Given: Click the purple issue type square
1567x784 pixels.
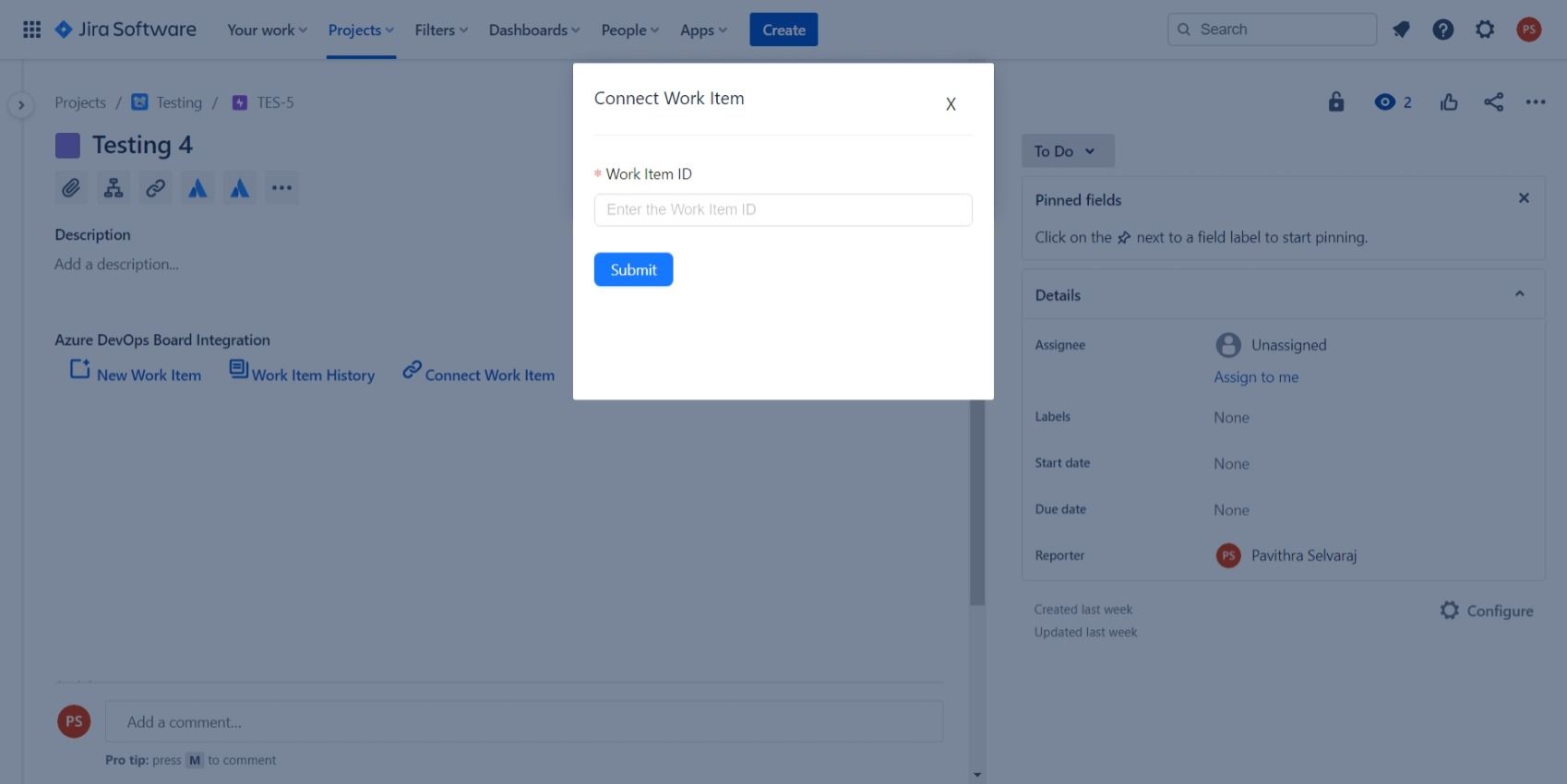Looking at the screenshot, I should (67, 146).
